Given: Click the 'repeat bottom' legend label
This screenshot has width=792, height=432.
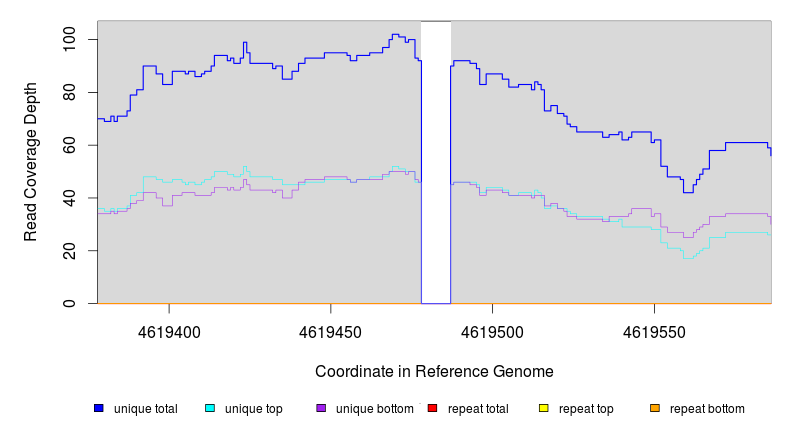Looking at the screenshot, I should (x=707, y=409).
